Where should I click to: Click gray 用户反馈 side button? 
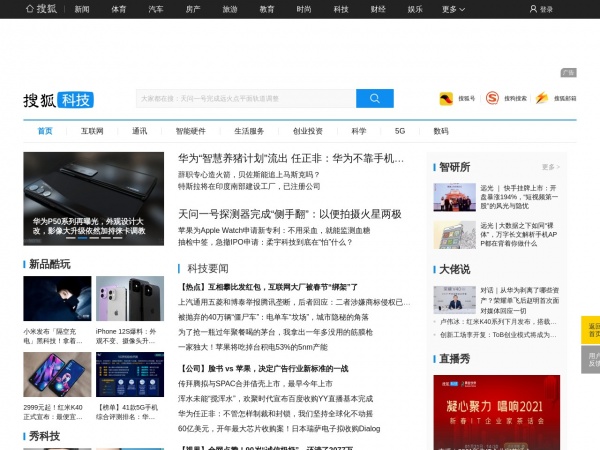(x=591, y=360)
